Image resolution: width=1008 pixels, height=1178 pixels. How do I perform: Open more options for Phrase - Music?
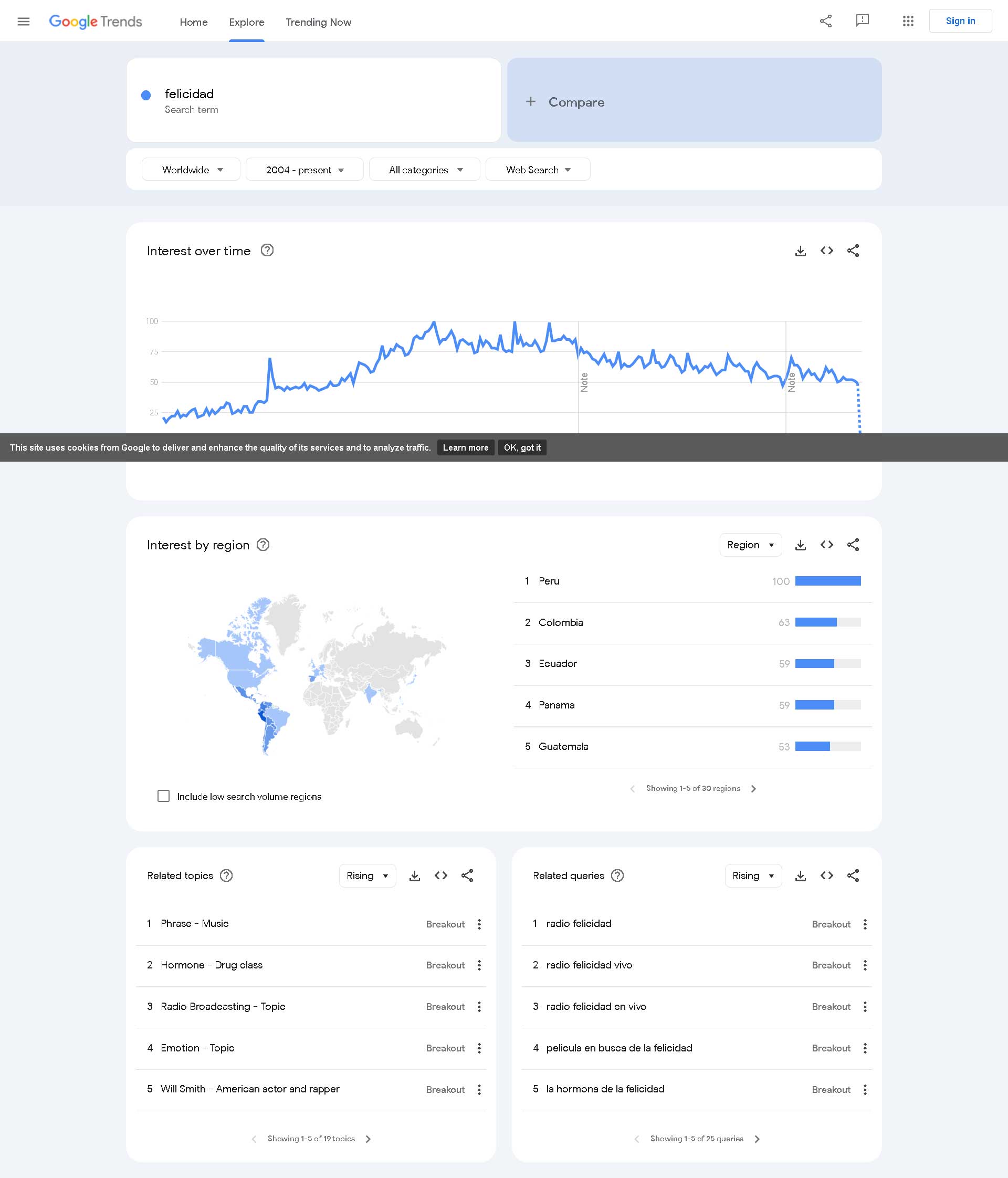click(x=479, y=924)
